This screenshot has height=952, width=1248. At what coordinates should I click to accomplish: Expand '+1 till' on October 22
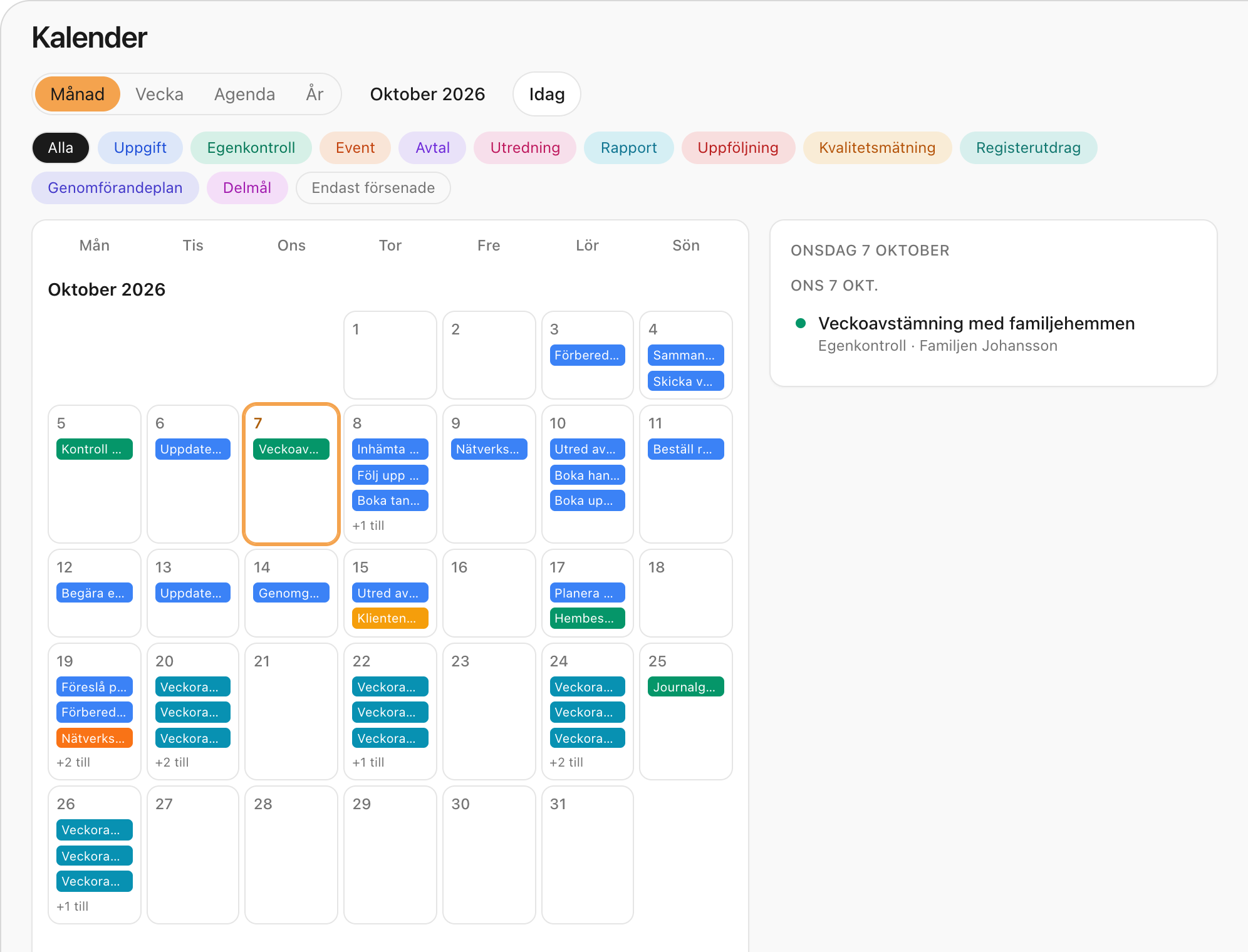tap(368, 762)
